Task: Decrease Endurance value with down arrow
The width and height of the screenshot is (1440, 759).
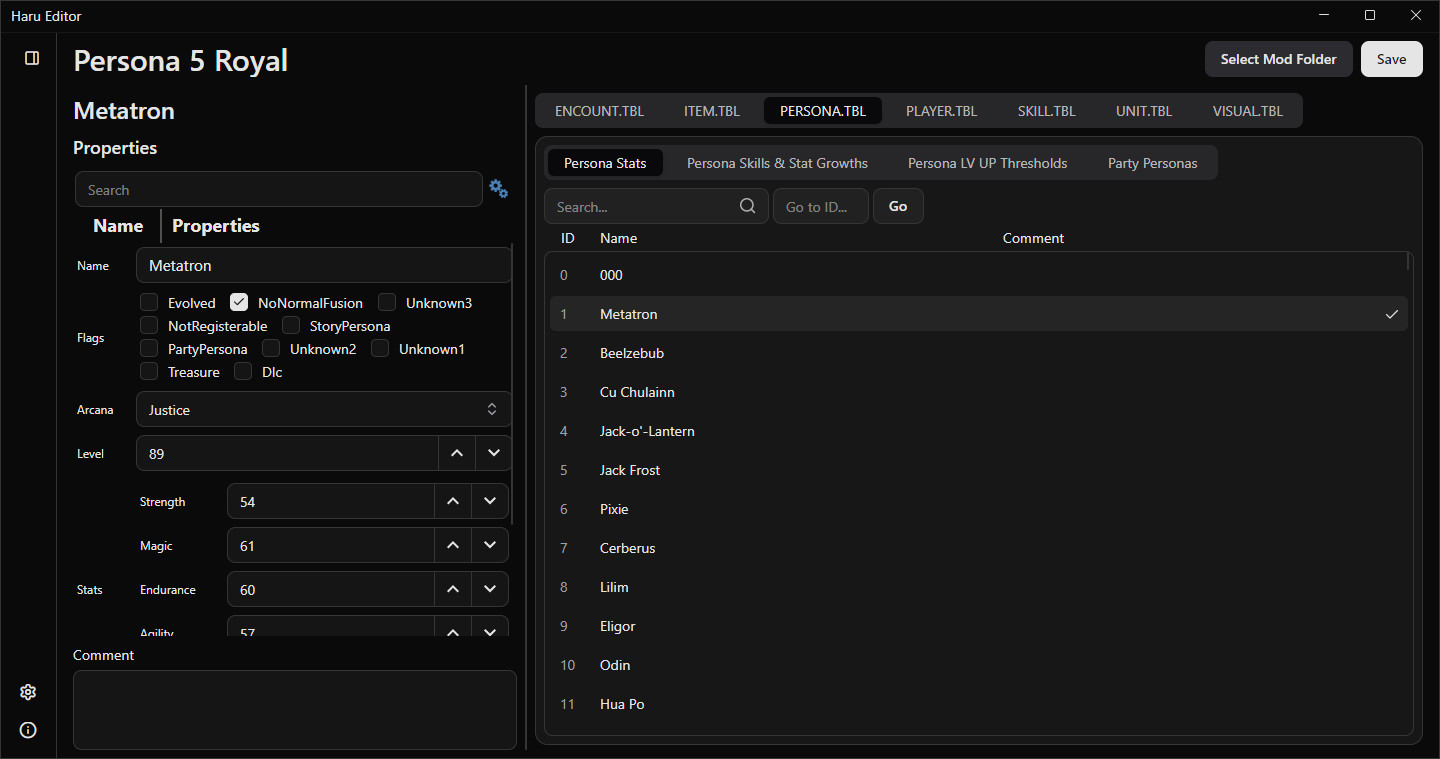Action: tap(490, 589)
